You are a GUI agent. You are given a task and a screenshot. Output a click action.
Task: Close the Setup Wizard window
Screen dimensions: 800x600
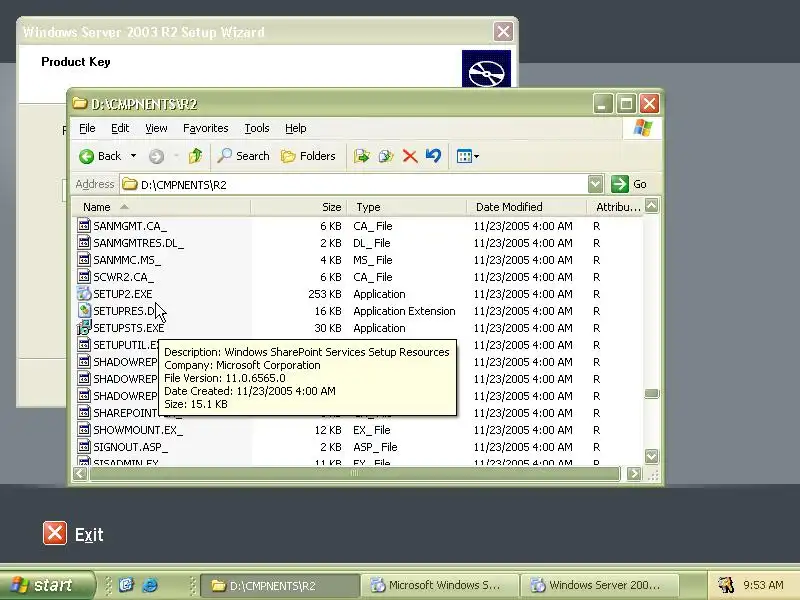(x=503, y=32)
